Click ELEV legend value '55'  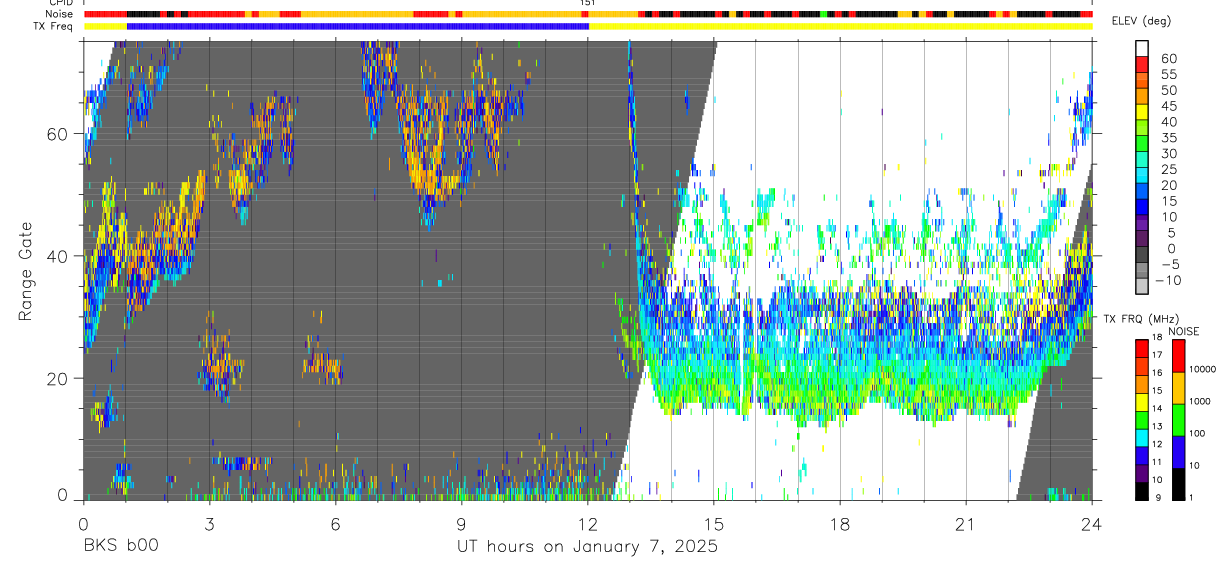pyautogui.click(x=1169, y=74)
